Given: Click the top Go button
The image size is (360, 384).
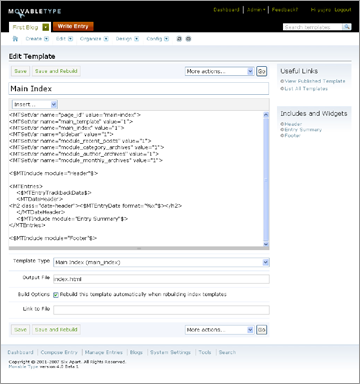Looking at the screenshot, I should (262, 71).
